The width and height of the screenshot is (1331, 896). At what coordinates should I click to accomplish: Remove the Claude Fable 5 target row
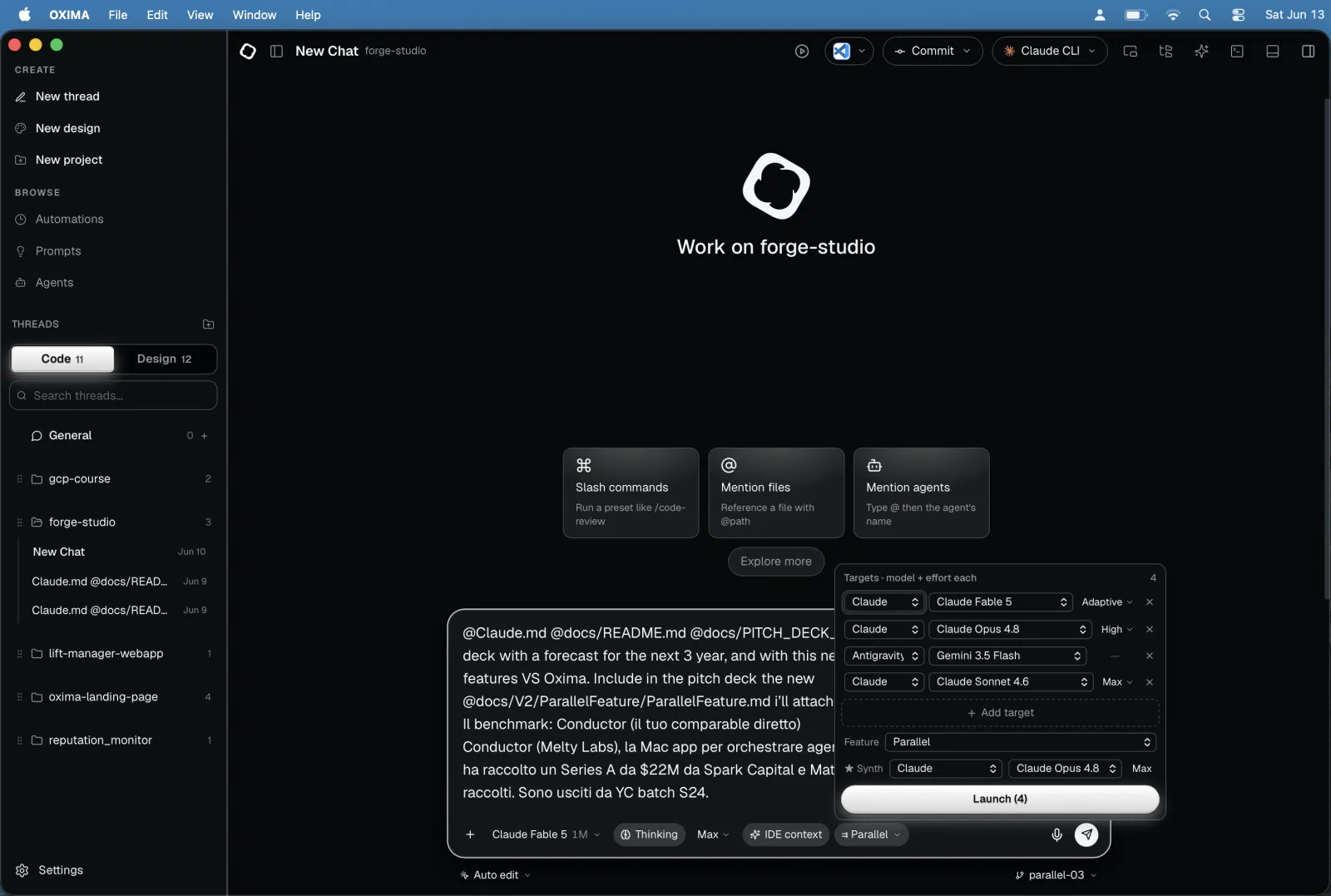(x=1150, y=602)
